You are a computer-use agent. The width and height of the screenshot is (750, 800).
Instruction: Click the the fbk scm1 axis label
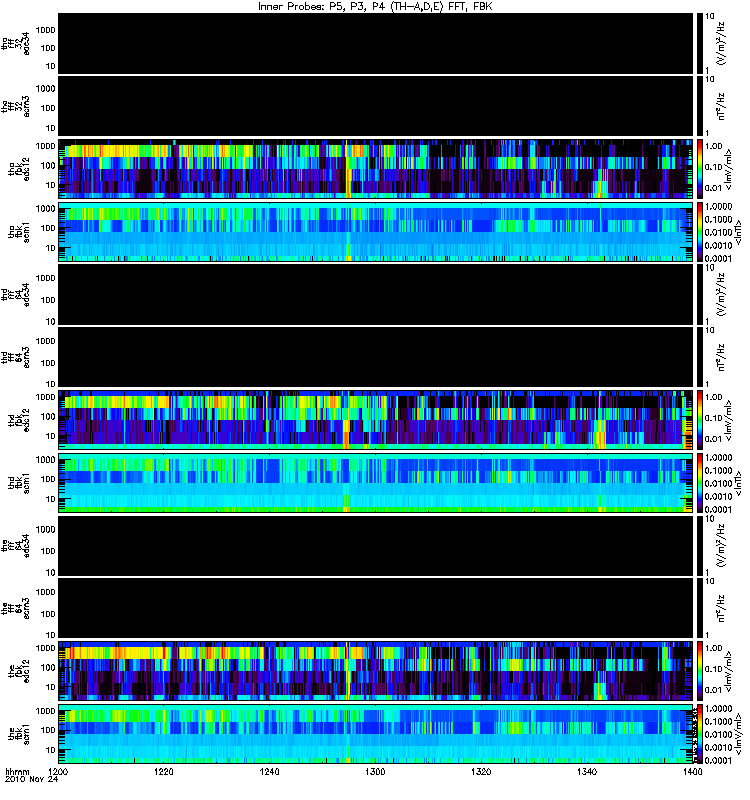pyautogui.click(x=19, y=734)
